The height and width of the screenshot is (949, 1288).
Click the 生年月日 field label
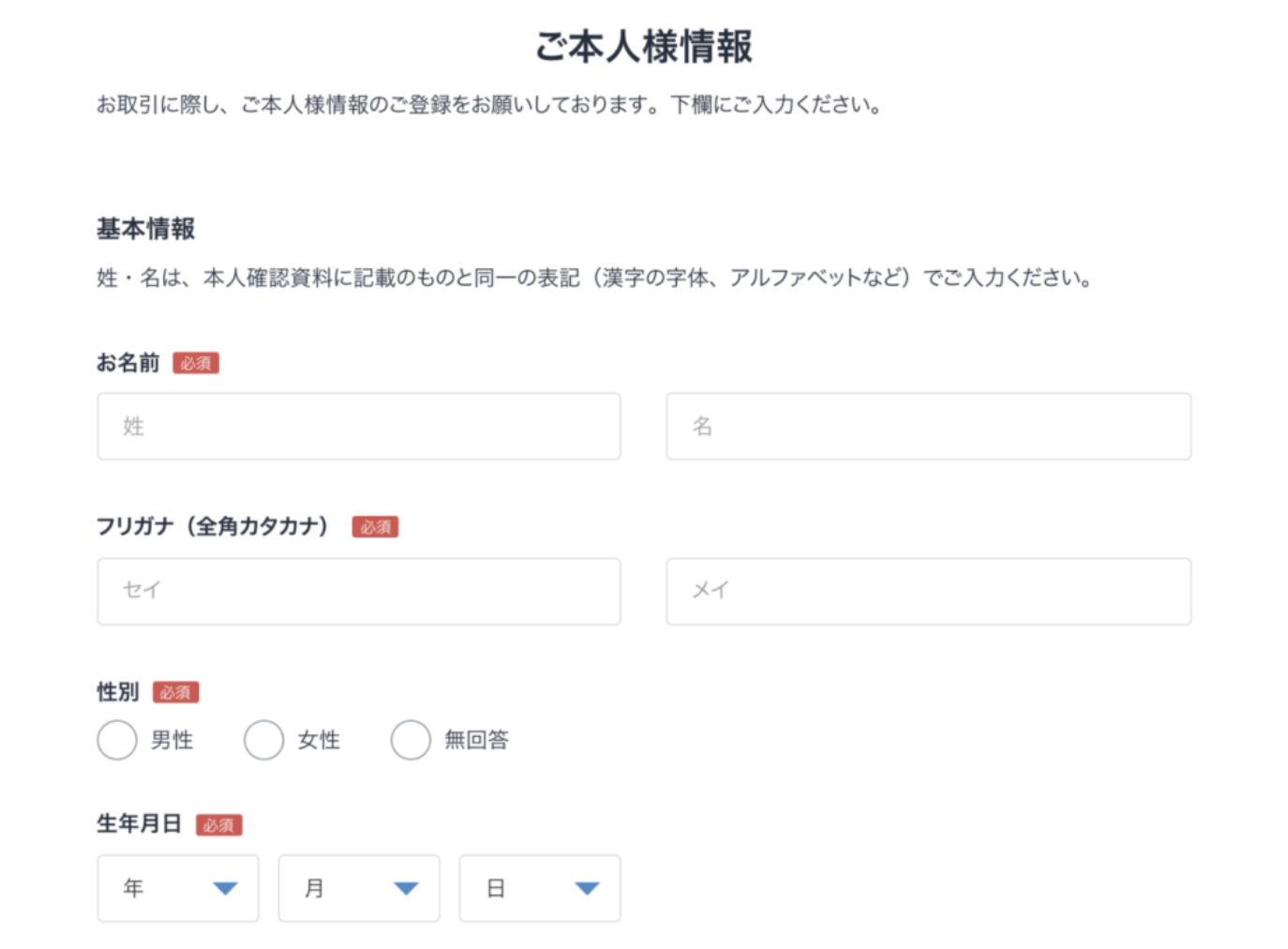click(139, 824)
